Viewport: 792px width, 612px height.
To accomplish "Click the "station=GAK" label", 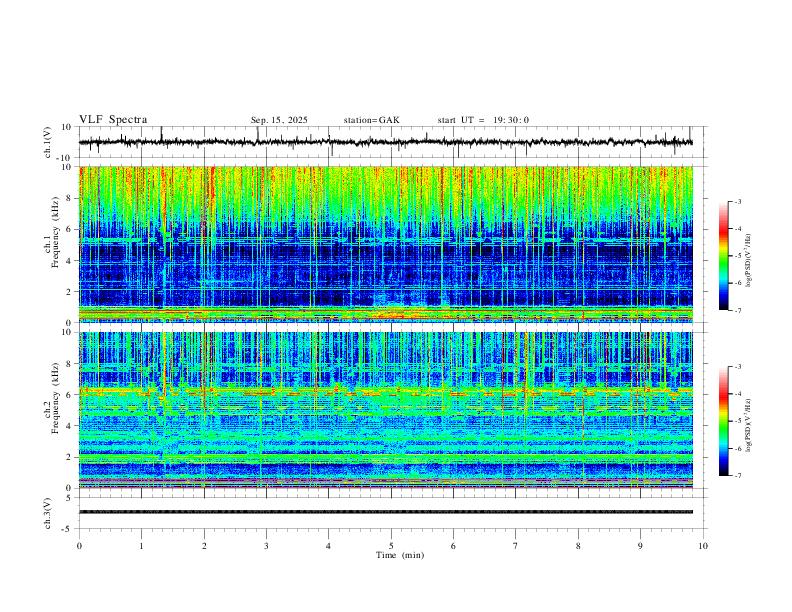I will pos(371,120).
